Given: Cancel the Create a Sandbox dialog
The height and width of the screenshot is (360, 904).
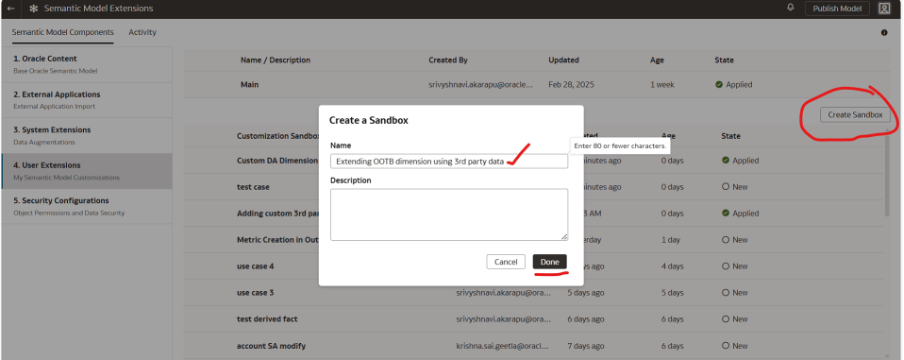Looking at the screenshot, I should click(506, 262).
